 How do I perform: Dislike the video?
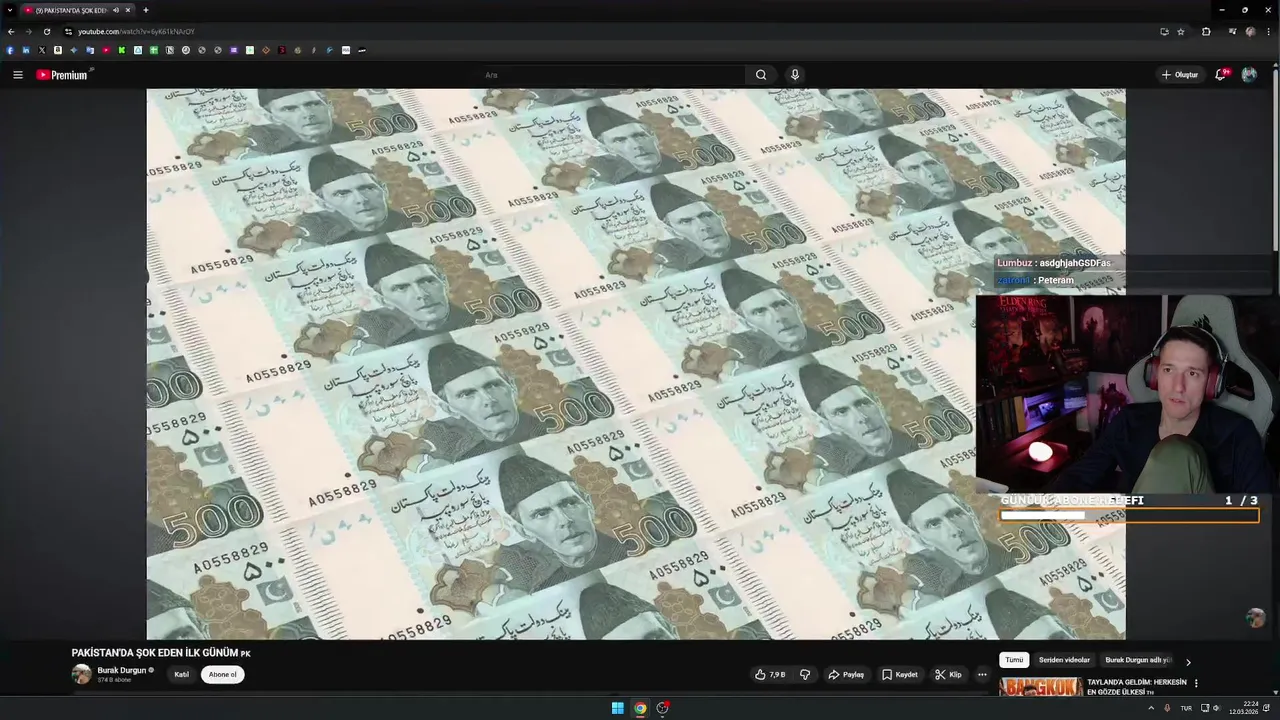[x=805, y=675]
